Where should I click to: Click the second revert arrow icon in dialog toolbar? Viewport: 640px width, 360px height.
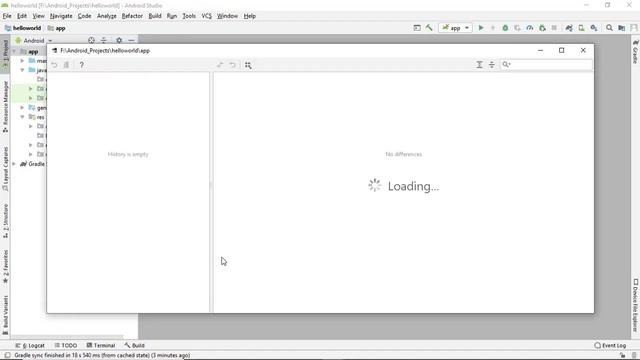tap(232, 65)
